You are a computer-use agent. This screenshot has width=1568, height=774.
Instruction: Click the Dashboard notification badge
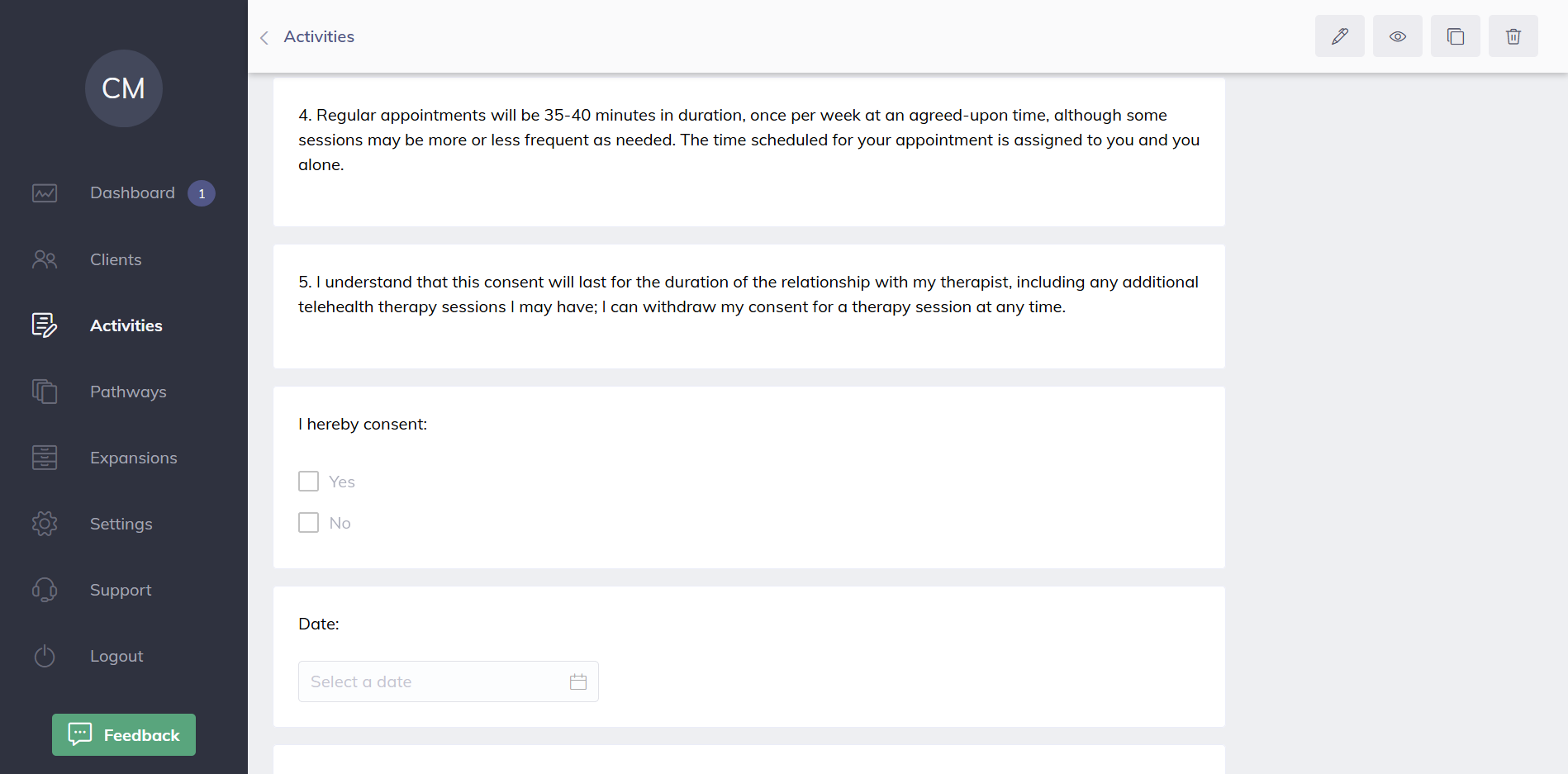tap(202, 193)
